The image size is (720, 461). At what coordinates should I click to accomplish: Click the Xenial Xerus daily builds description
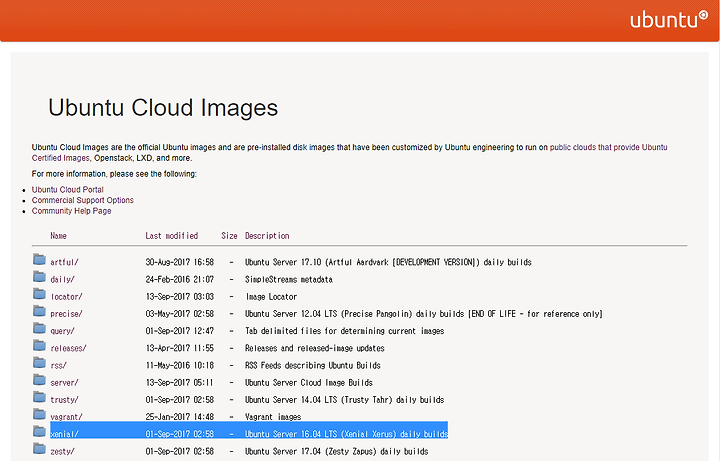coord(346,434)
